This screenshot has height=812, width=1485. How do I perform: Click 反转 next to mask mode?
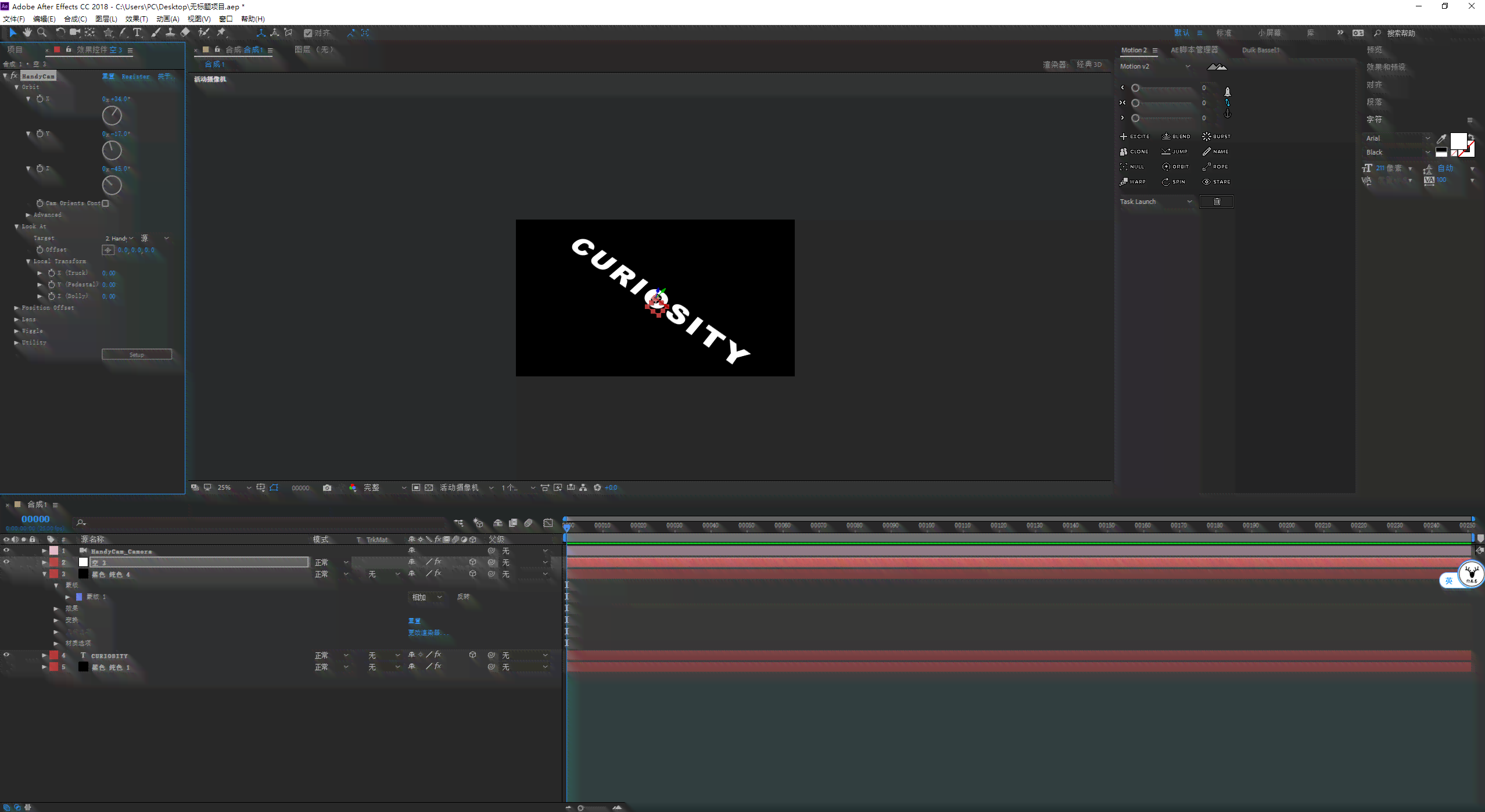coord(463,597)
